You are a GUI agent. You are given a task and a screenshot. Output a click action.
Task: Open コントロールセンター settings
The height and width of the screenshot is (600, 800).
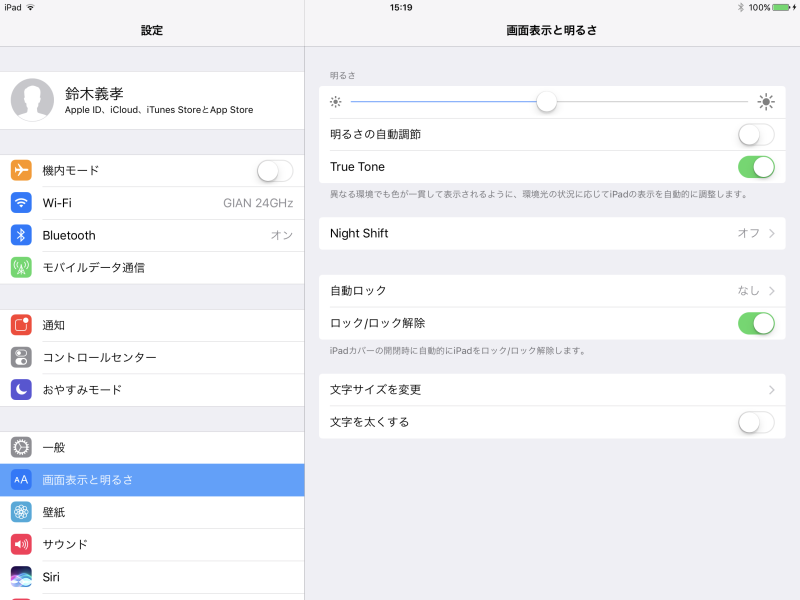click(x=150, y=357)
